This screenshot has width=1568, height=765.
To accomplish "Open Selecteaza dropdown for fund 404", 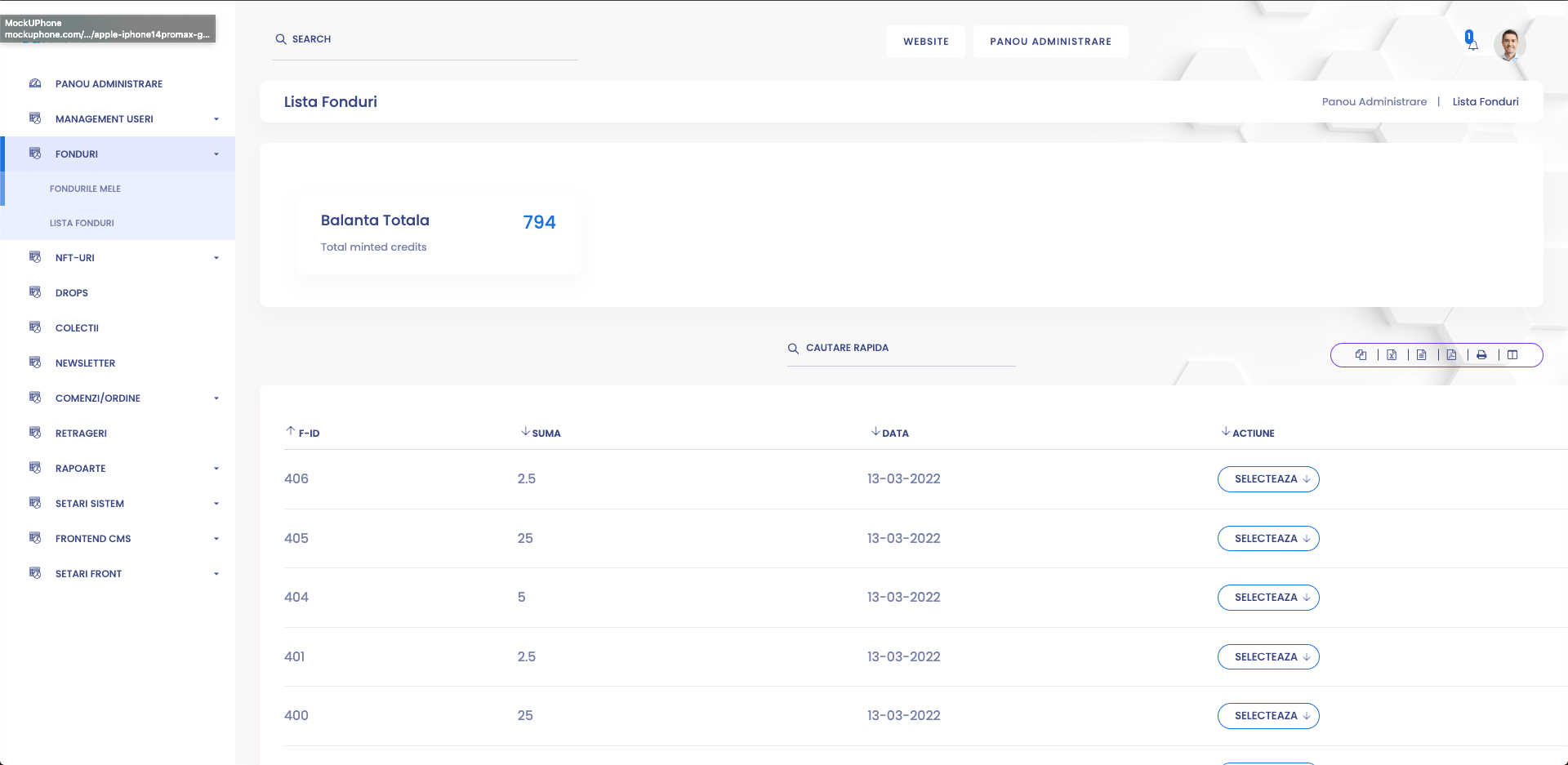I will (x=1268, y=598).
